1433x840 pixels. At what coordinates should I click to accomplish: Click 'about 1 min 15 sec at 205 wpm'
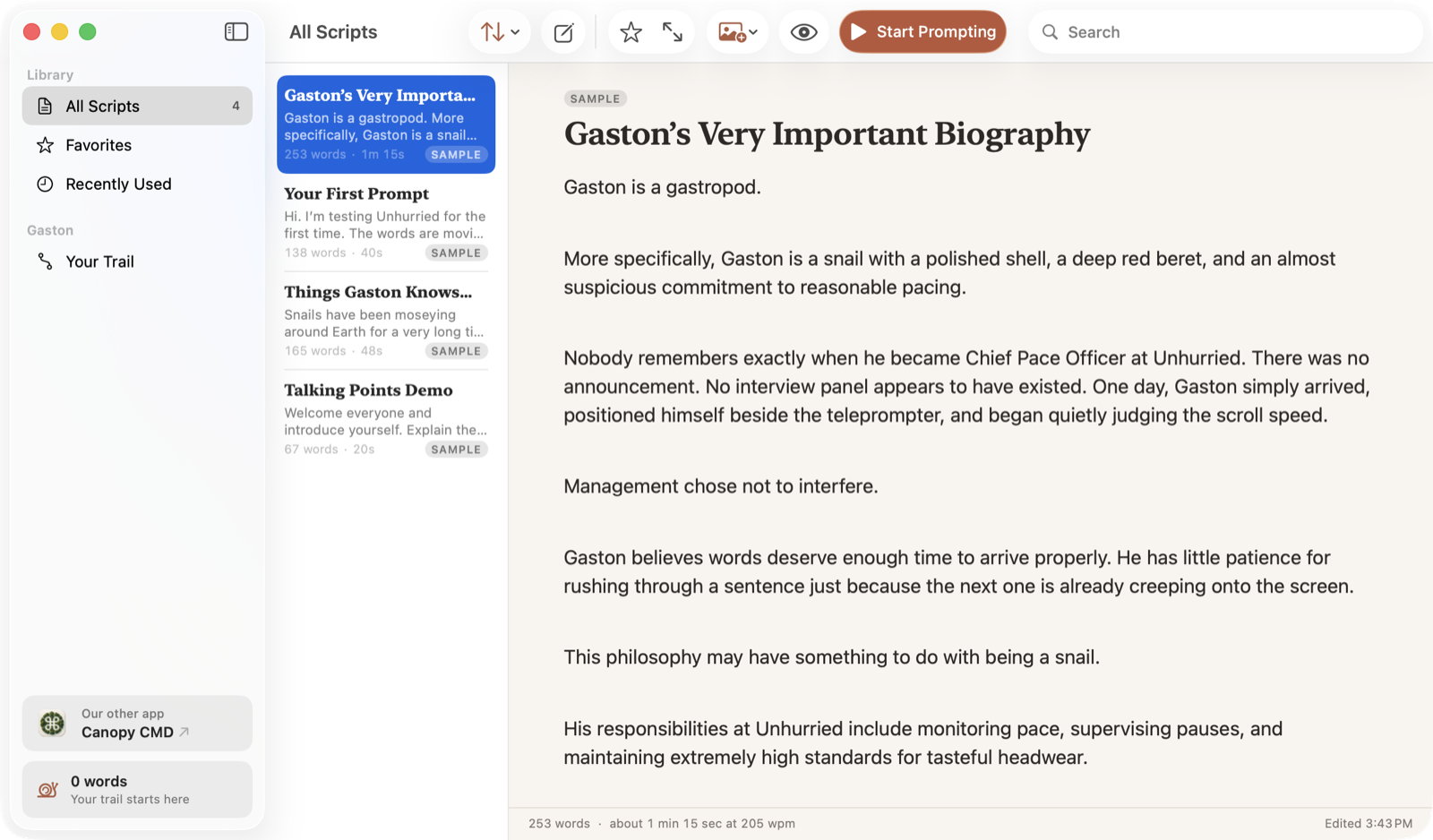(x=702, y=824)
